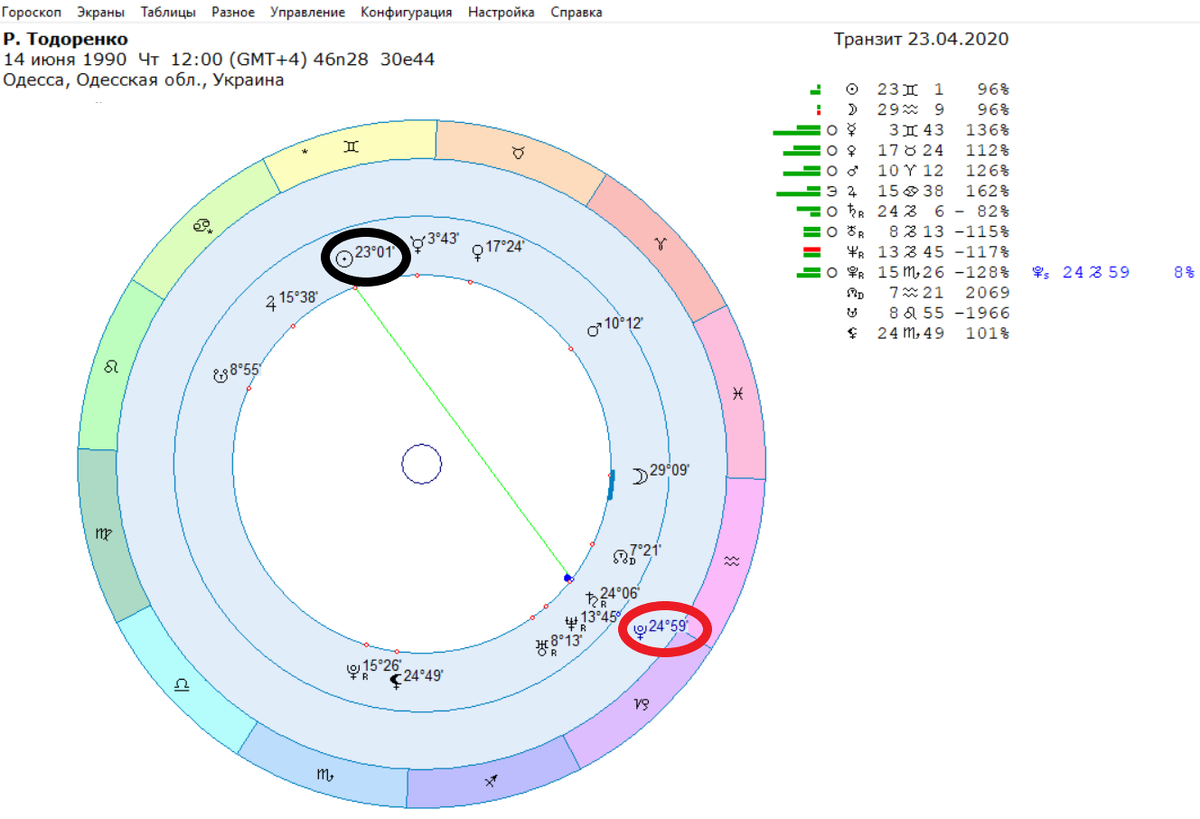Click the Venus glyph at 17°24' in the chart

478,251
